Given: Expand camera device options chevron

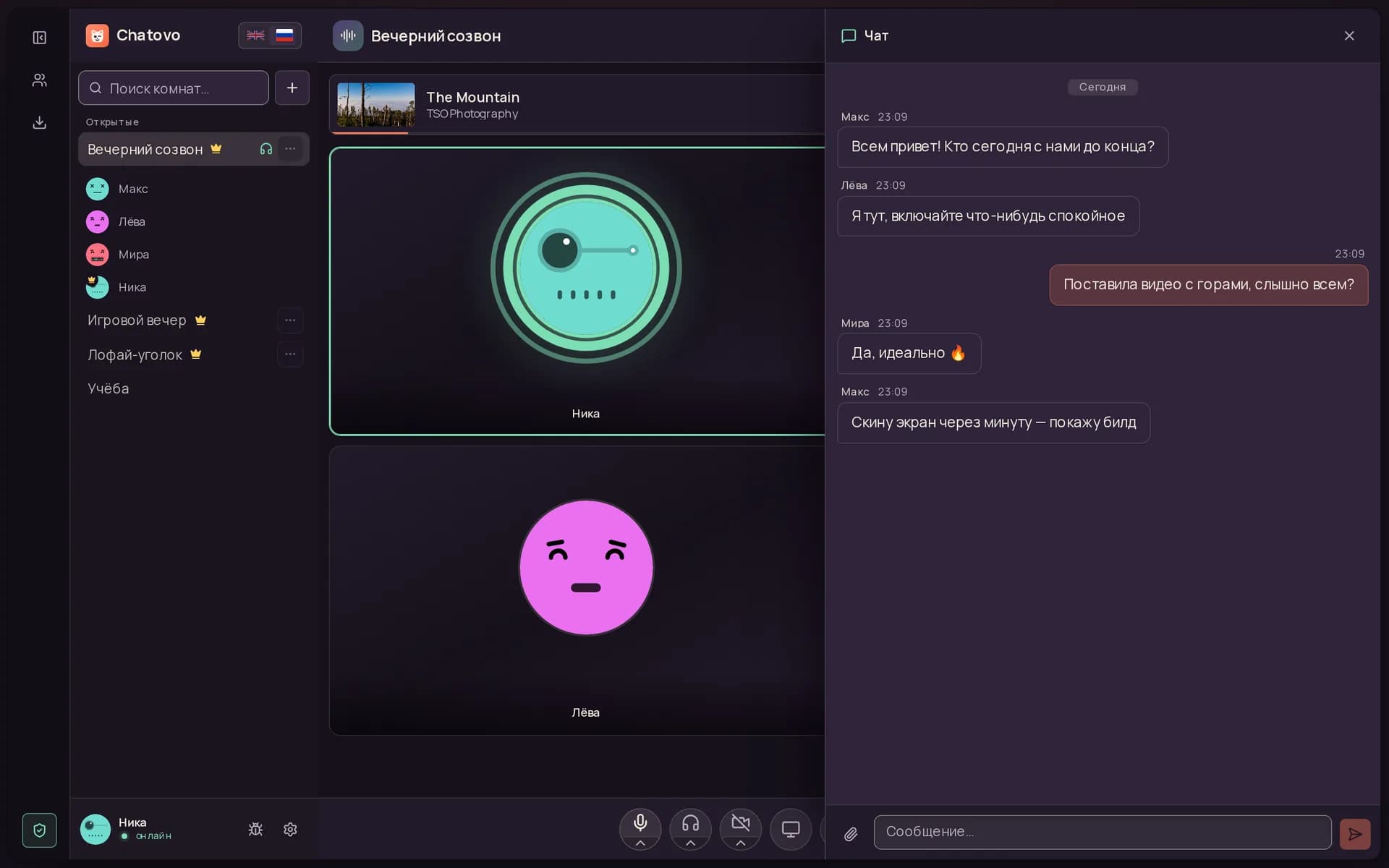Looking at the screenshot, I should point(741,843).
